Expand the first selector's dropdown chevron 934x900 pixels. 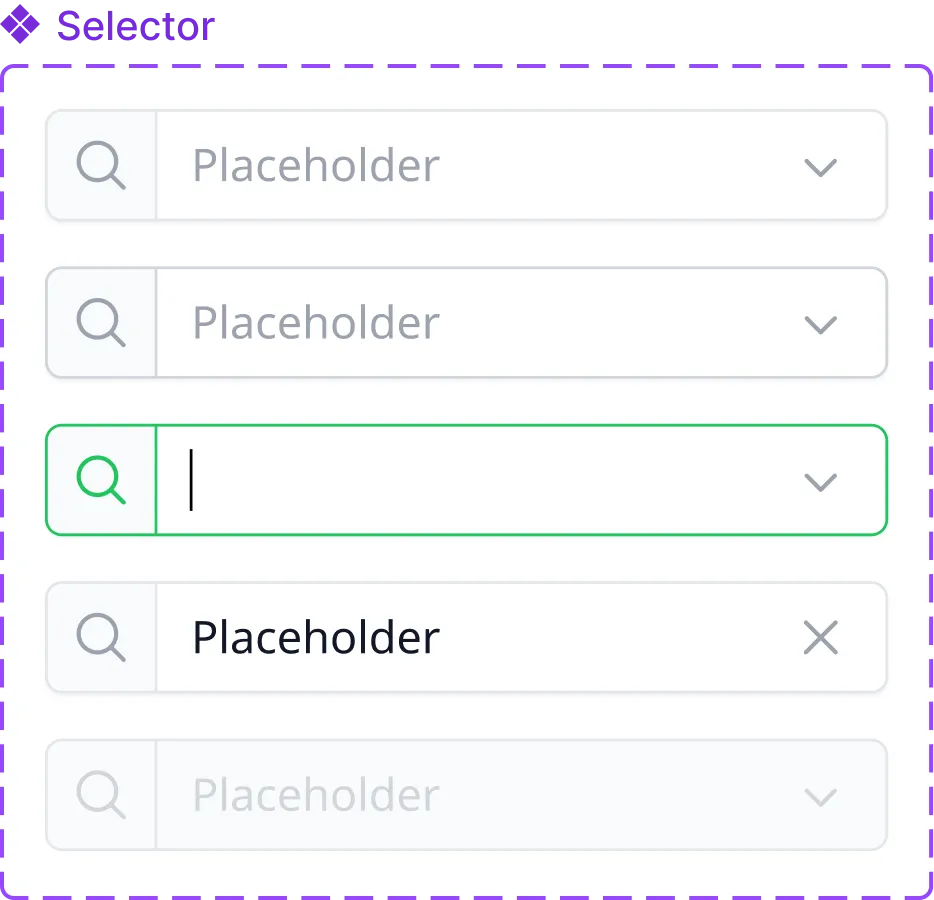820,167
